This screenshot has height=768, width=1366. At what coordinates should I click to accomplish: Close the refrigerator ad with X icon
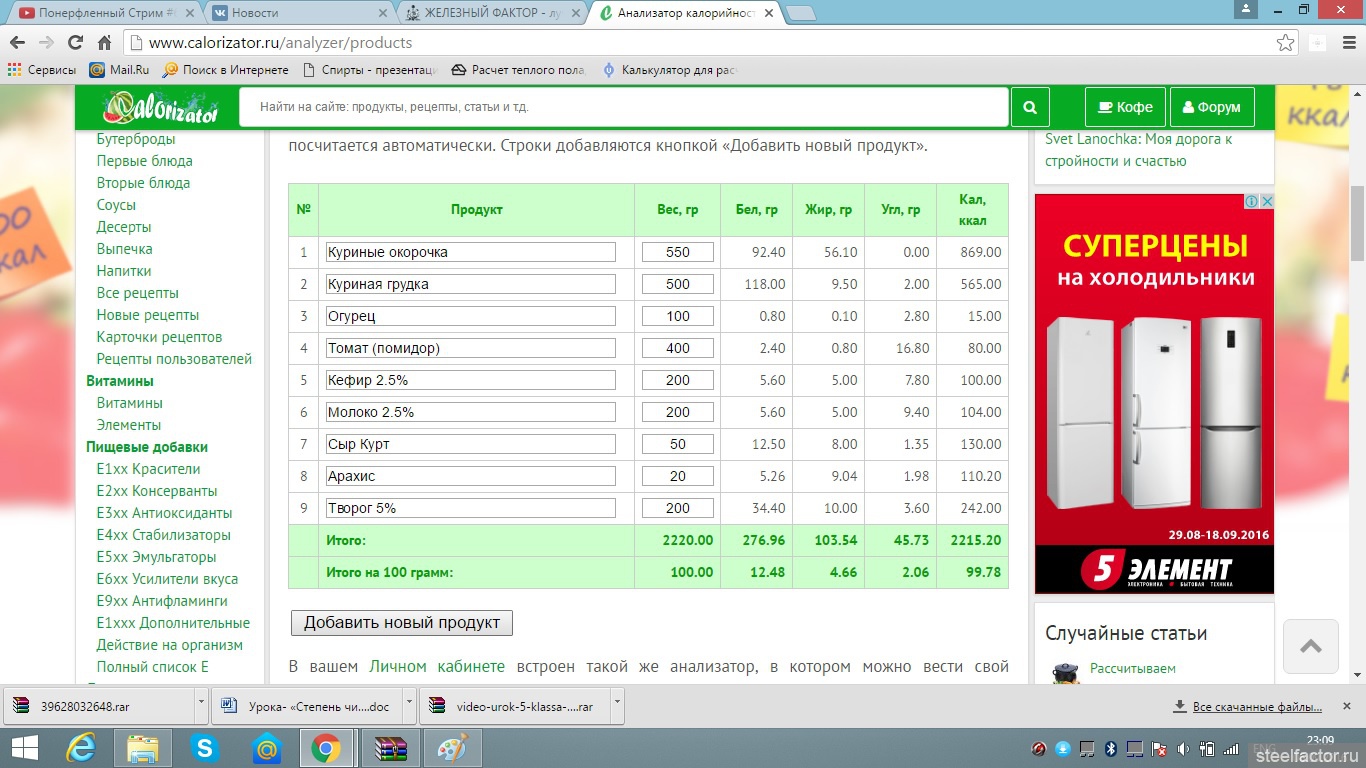[x=1266, y=202]
